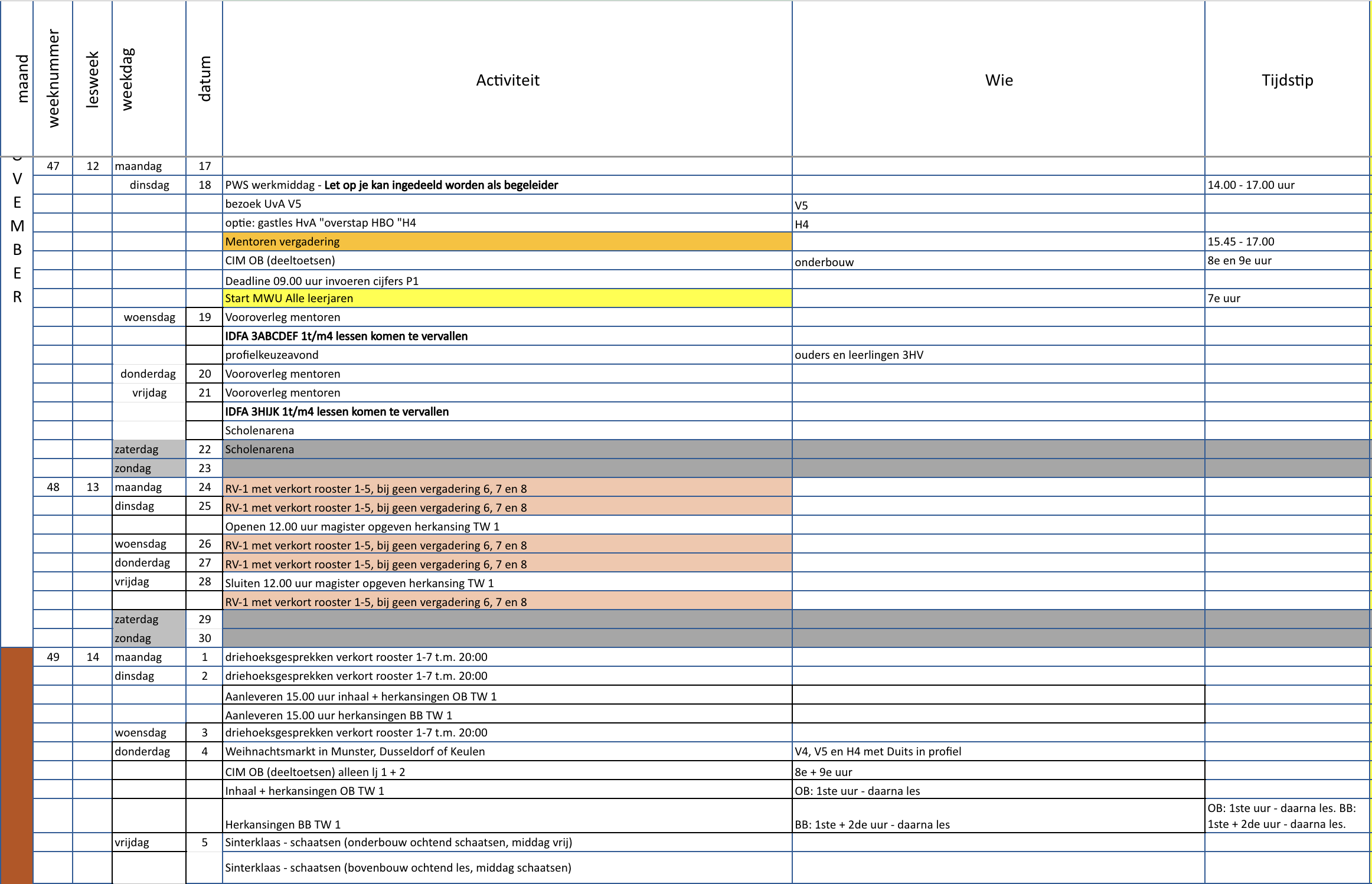The width and height of the screenshot is (1372, 884).
Task: Select the yellow Start MWU Alle leerjaren cell
Action: [x=507, y=298]
